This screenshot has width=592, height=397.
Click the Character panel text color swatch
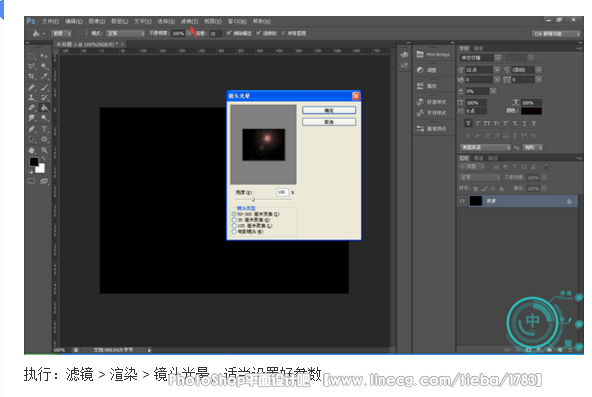531,111
